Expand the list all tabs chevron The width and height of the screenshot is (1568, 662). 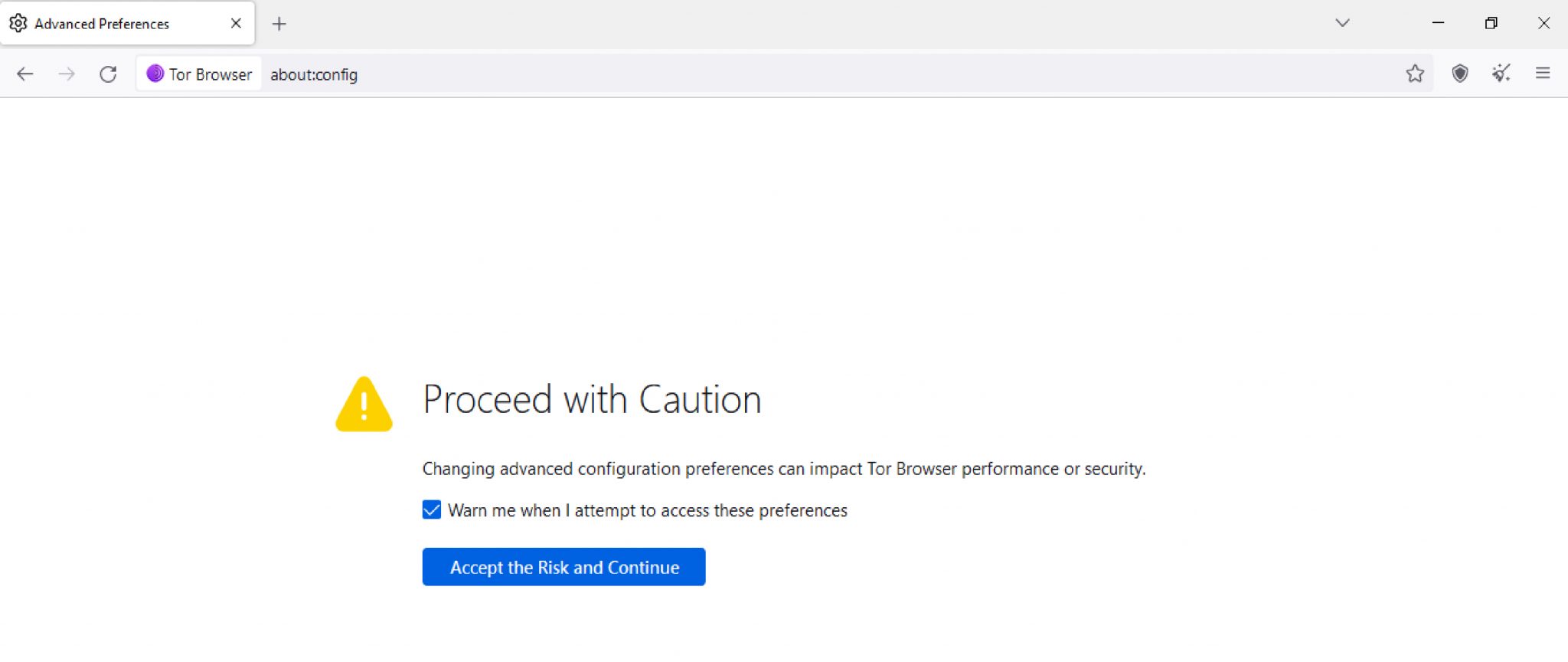(x=1342, y=23)
